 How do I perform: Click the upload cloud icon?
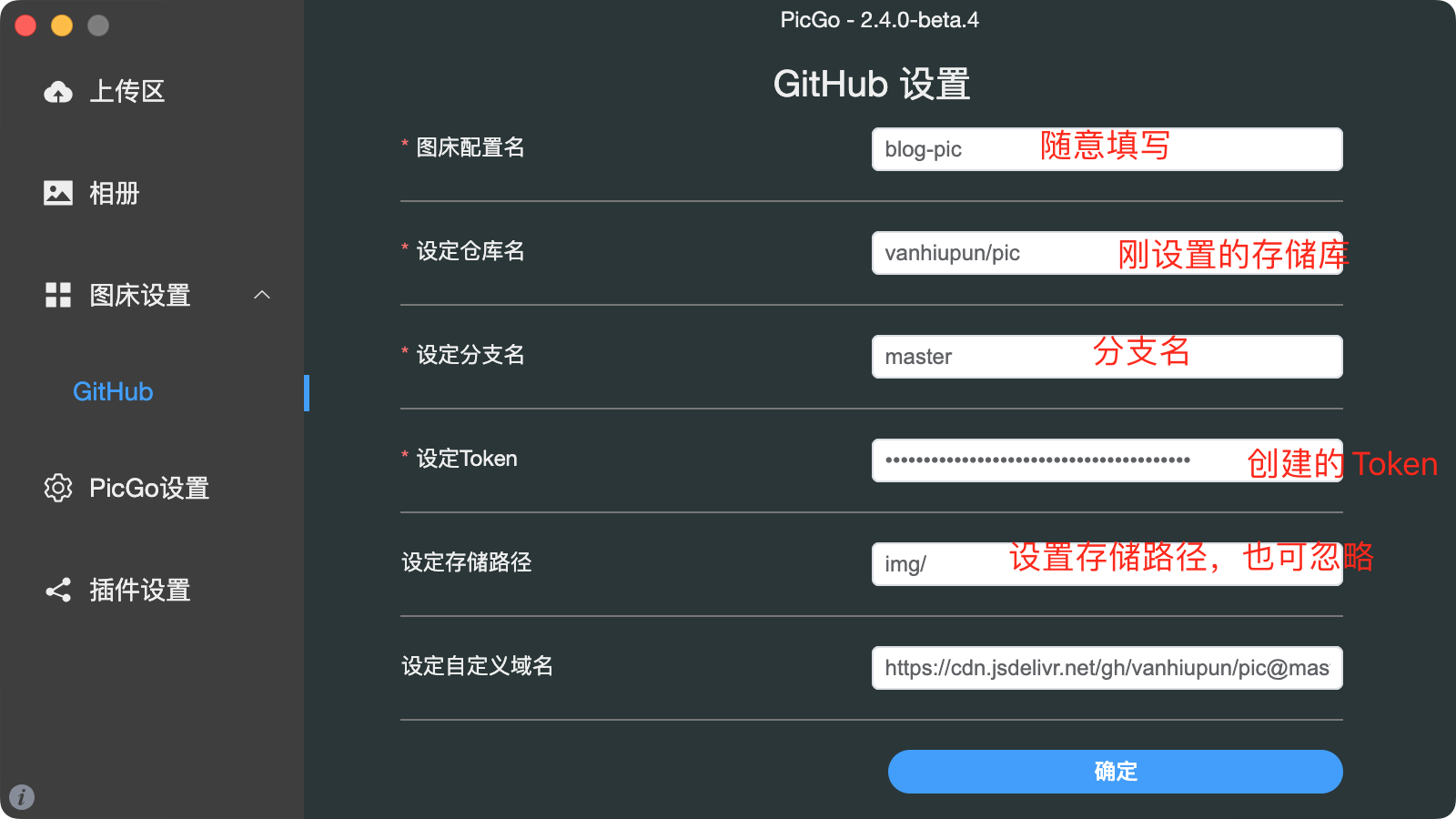[x=58, y=91]
